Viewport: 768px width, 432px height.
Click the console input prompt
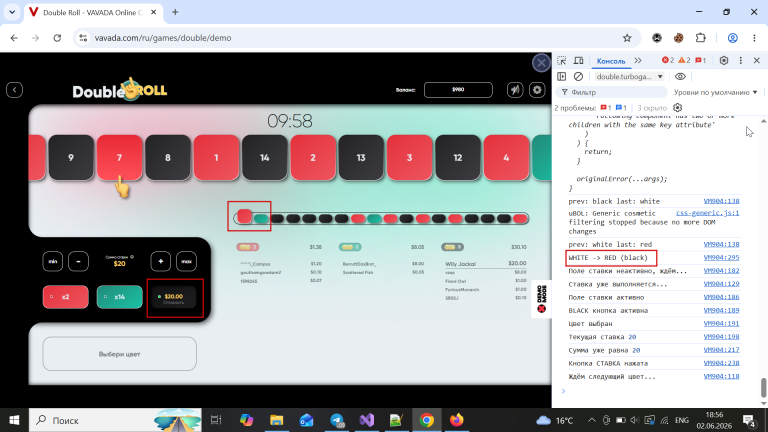pyautogui.click(x=656, y=391)
